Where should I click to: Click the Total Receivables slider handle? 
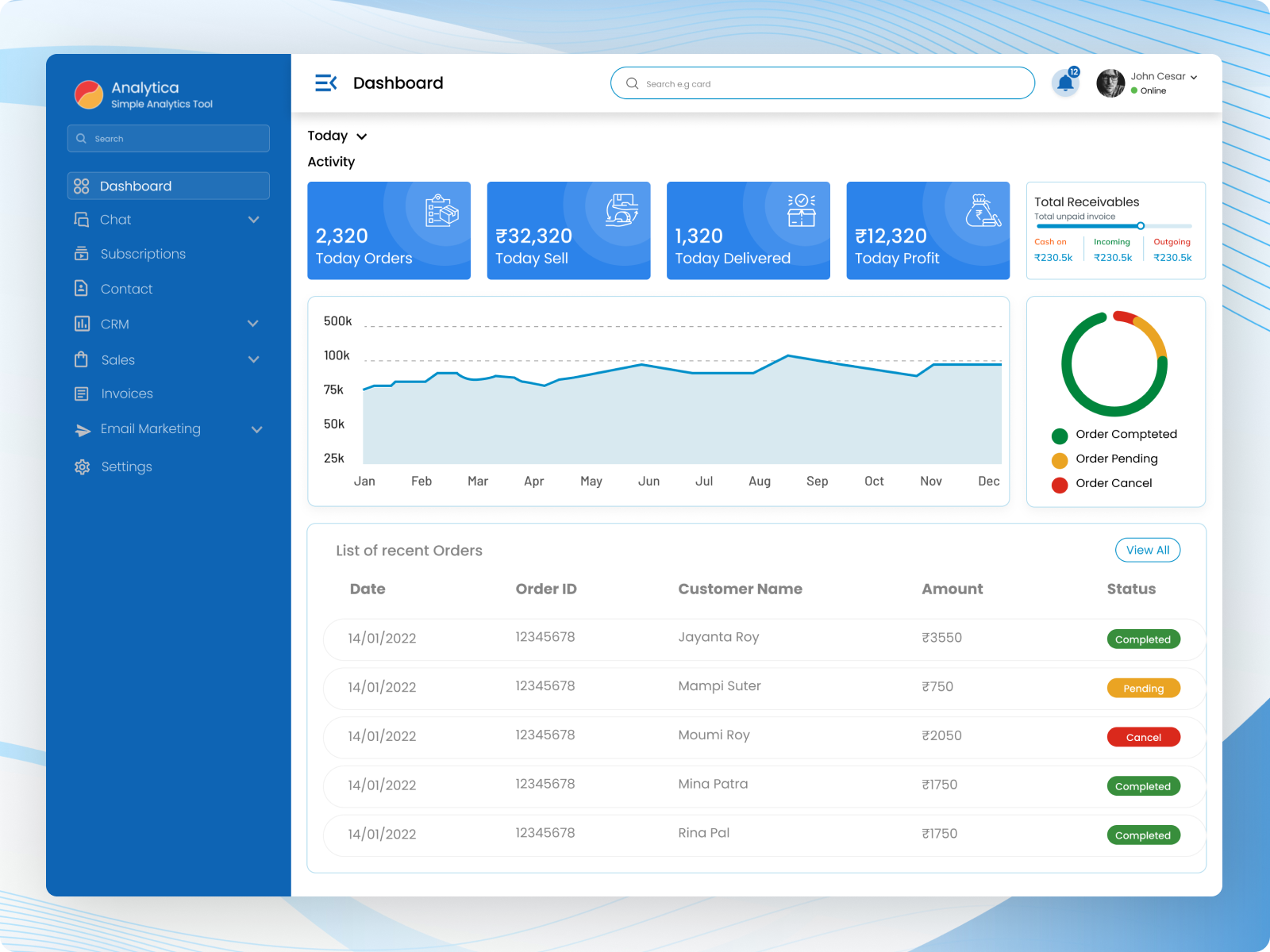click(1141, 226)
